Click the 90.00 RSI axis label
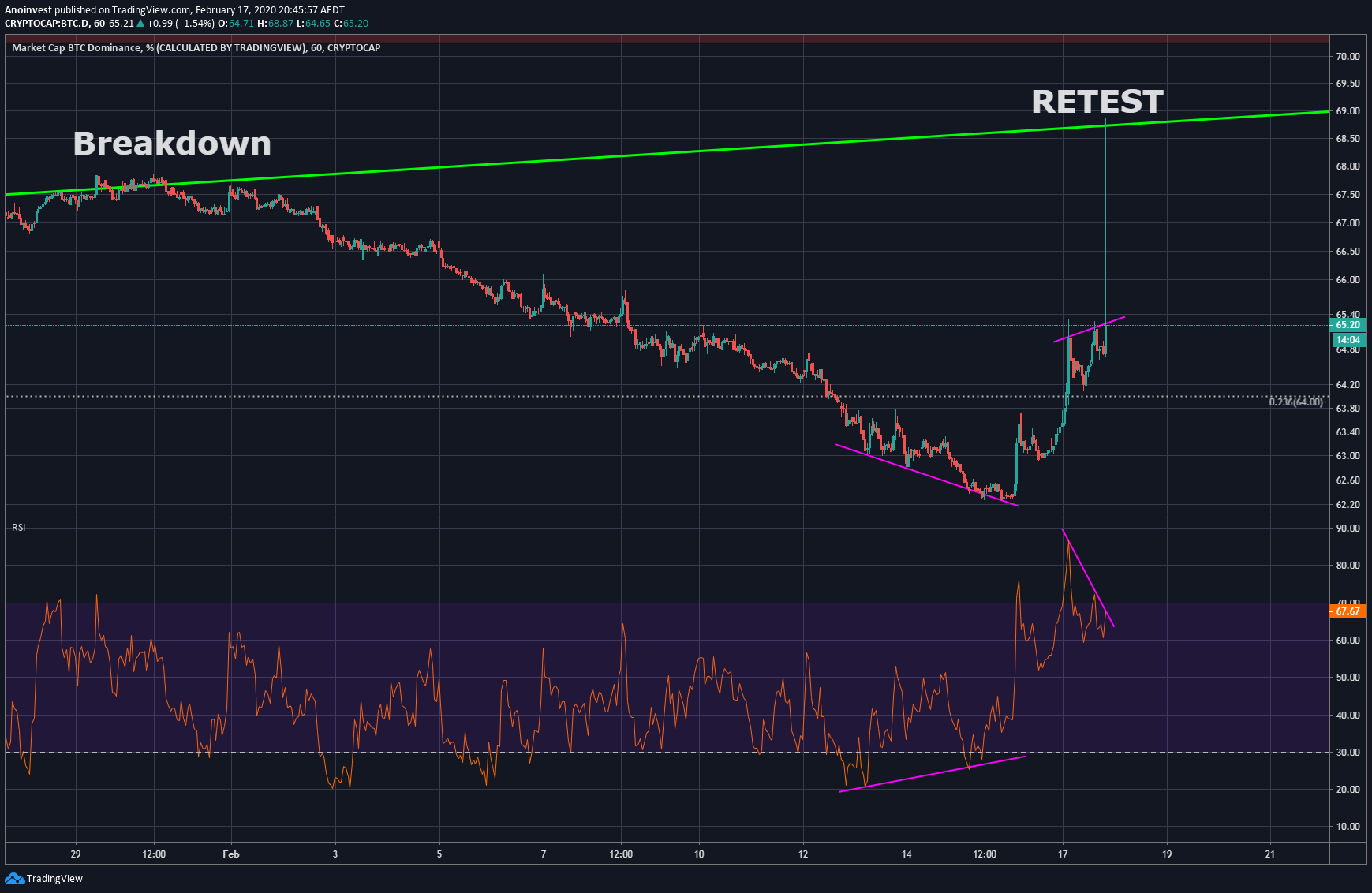This screenshot has width=1372, height=893. pyautogui.click(x=1348, y=529)
